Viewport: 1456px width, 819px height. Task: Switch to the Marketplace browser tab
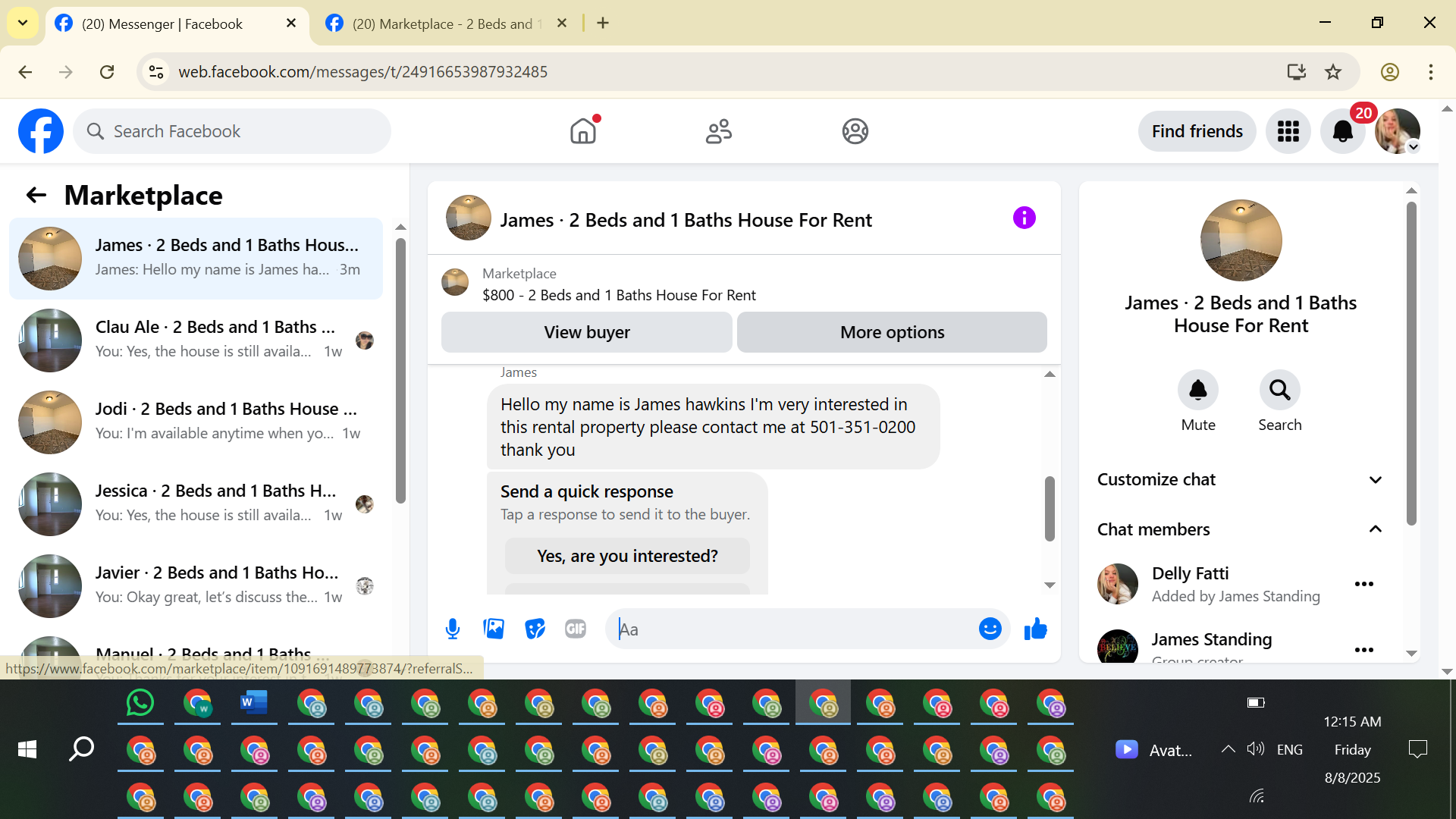coord(442,24)
